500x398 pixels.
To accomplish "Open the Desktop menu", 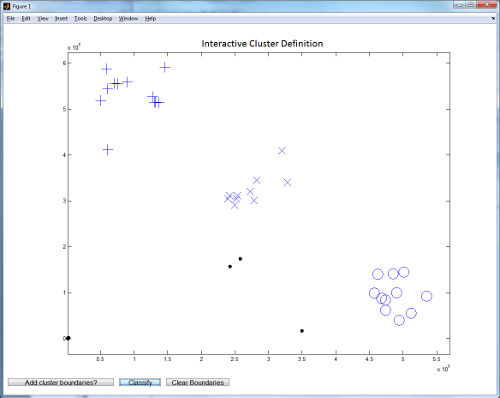I will (x=103, y=19).
